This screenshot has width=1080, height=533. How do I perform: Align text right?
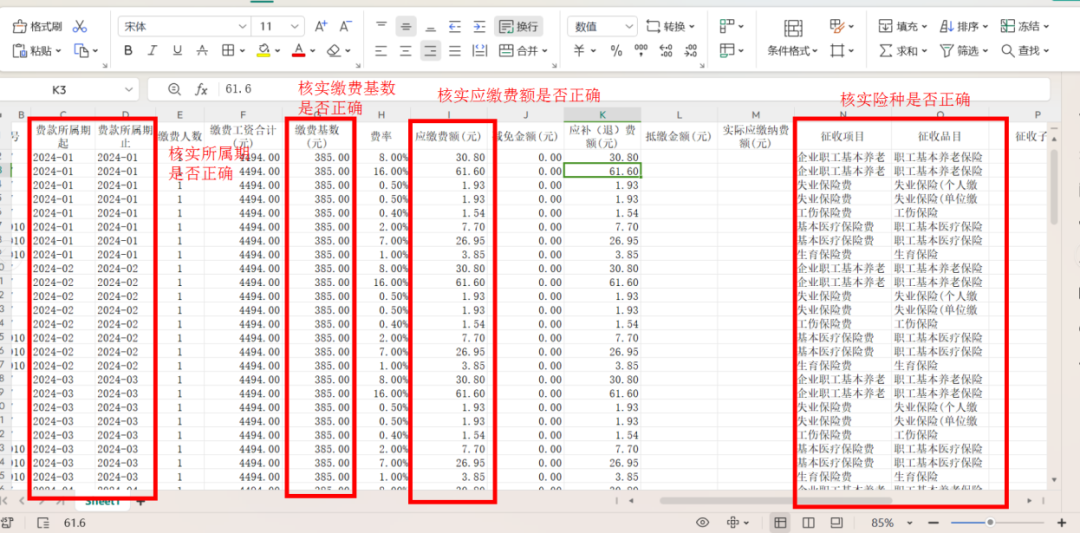[x=430, y=50]
